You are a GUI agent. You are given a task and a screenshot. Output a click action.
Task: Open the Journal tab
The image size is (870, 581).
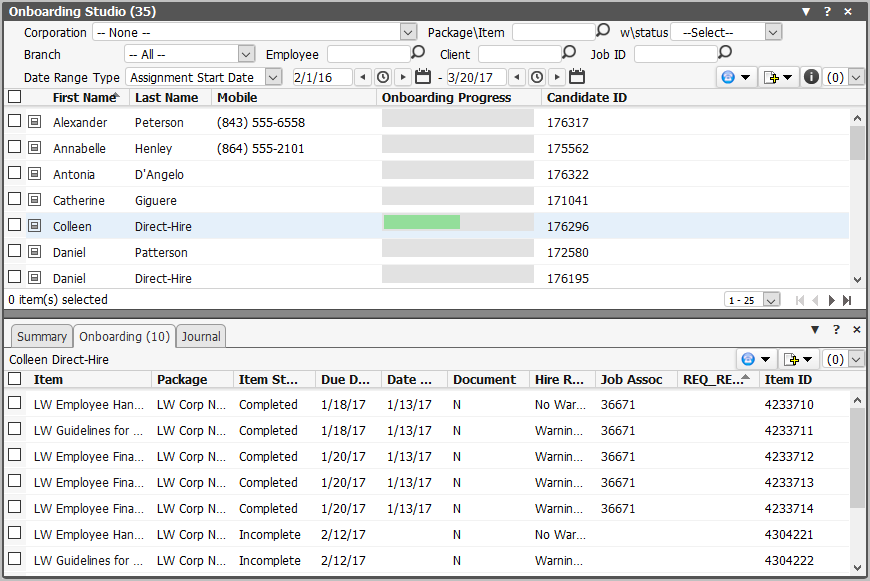[201, 337]
